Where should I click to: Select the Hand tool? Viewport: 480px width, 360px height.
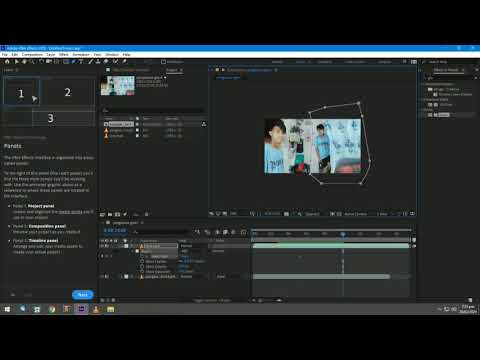click(x=24, y=62)
